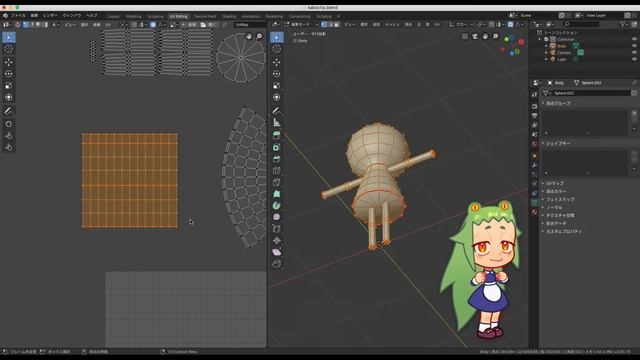Expand the 頂点カラー panel
Viewport: 640px width, 360px height.
point(556,191)
